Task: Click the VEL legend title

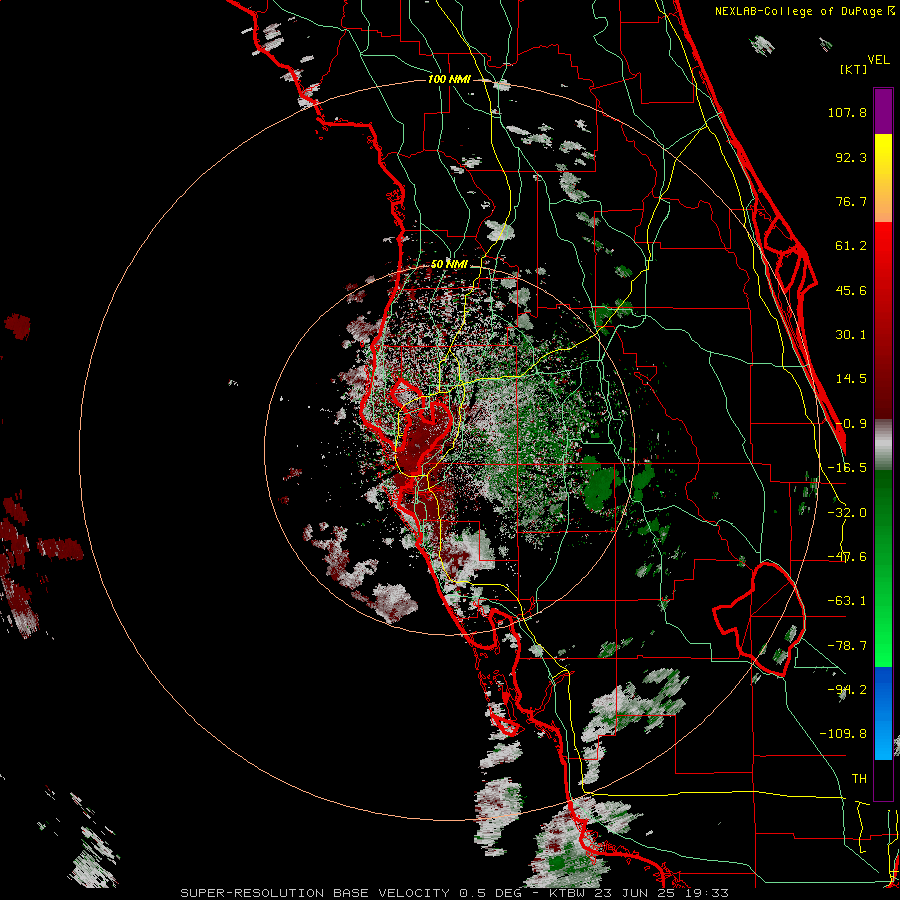Action: click(878, 60)
